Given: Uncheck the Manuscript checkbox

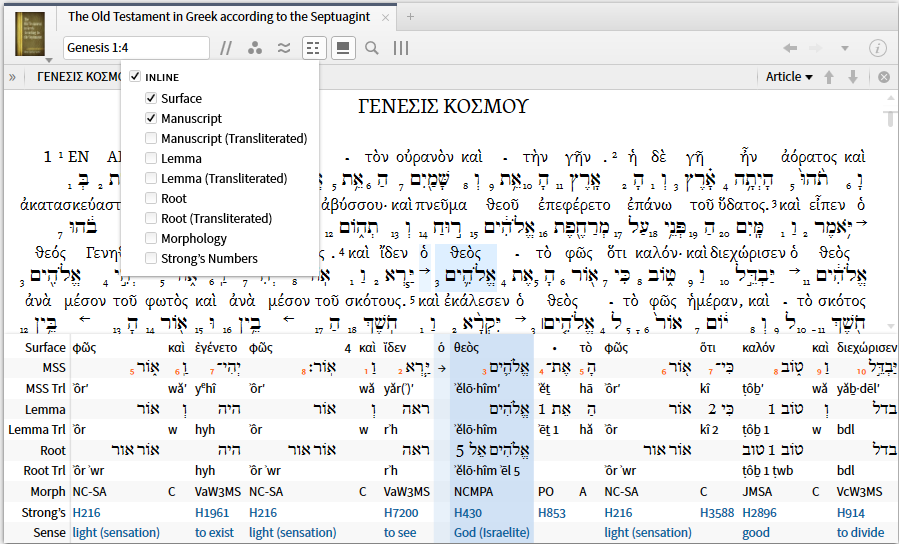Looking at the screenshot, I should 151,118.
